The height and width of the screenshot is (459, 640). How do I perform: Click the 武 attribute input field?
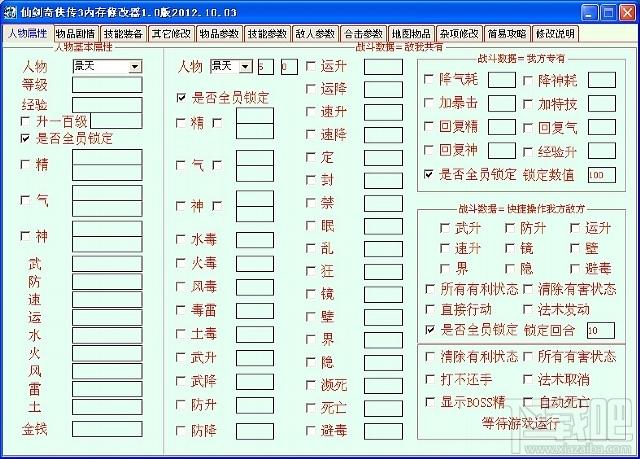(107, 264)
